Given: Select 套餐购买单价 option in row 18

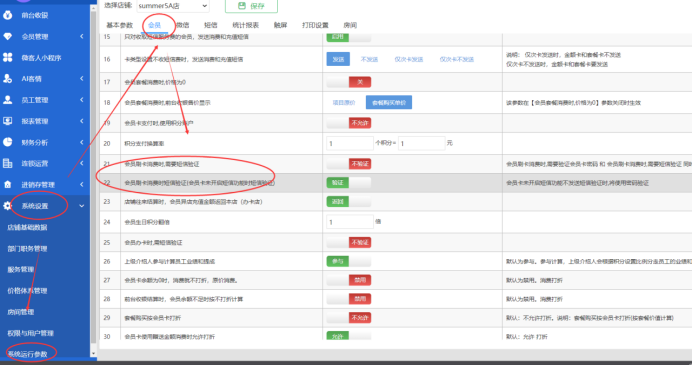Looking at the screenshot, I should click(389, 102).
